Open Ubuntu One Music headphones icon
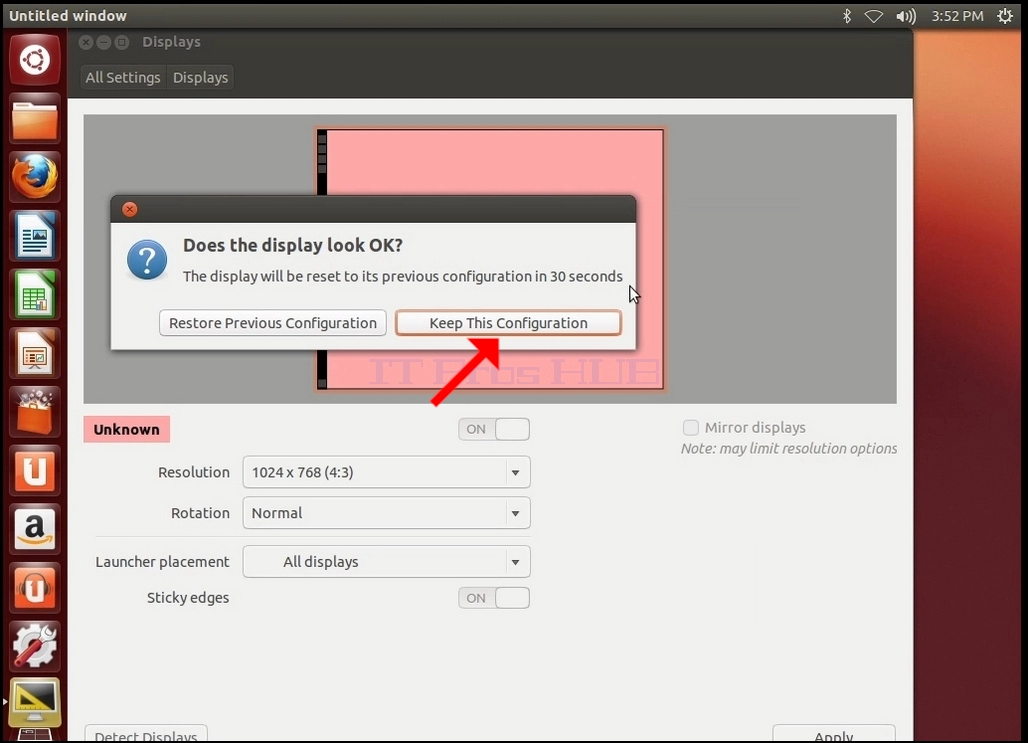The image size is (1028, 743). [35, 588]
